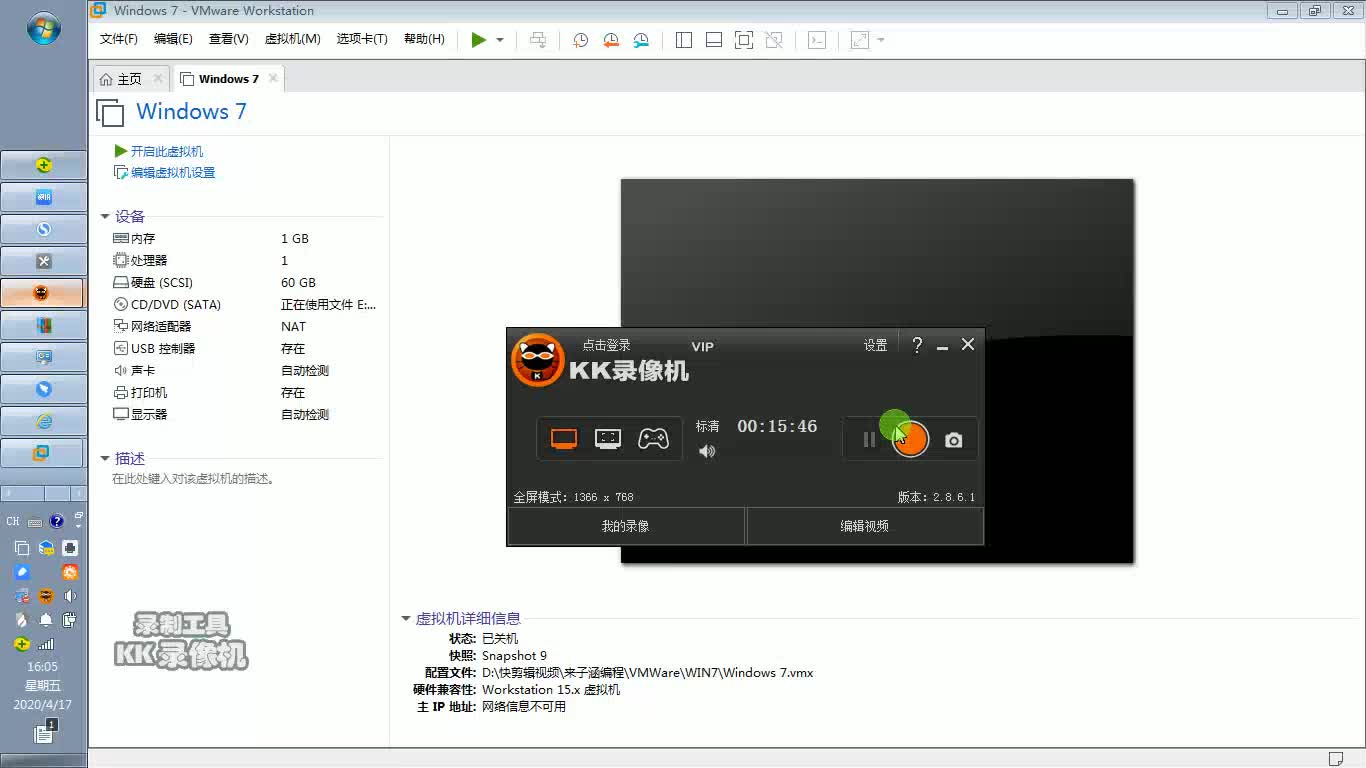
Task: Open 设置 in KK录像机
Action: 876,345
